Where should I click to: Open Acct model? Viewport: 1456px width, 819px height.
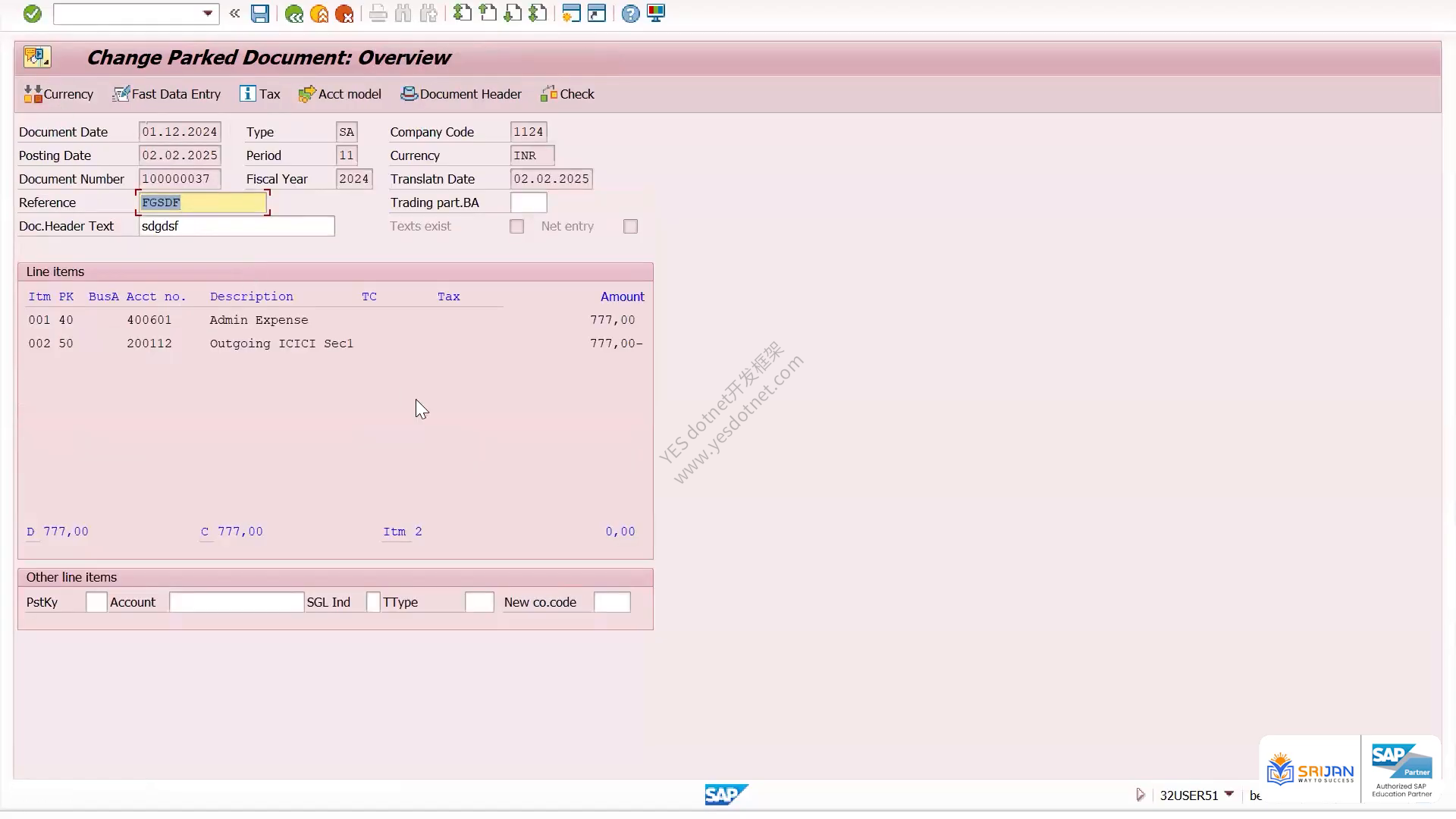pyautogui.click(x=340, y=94)
